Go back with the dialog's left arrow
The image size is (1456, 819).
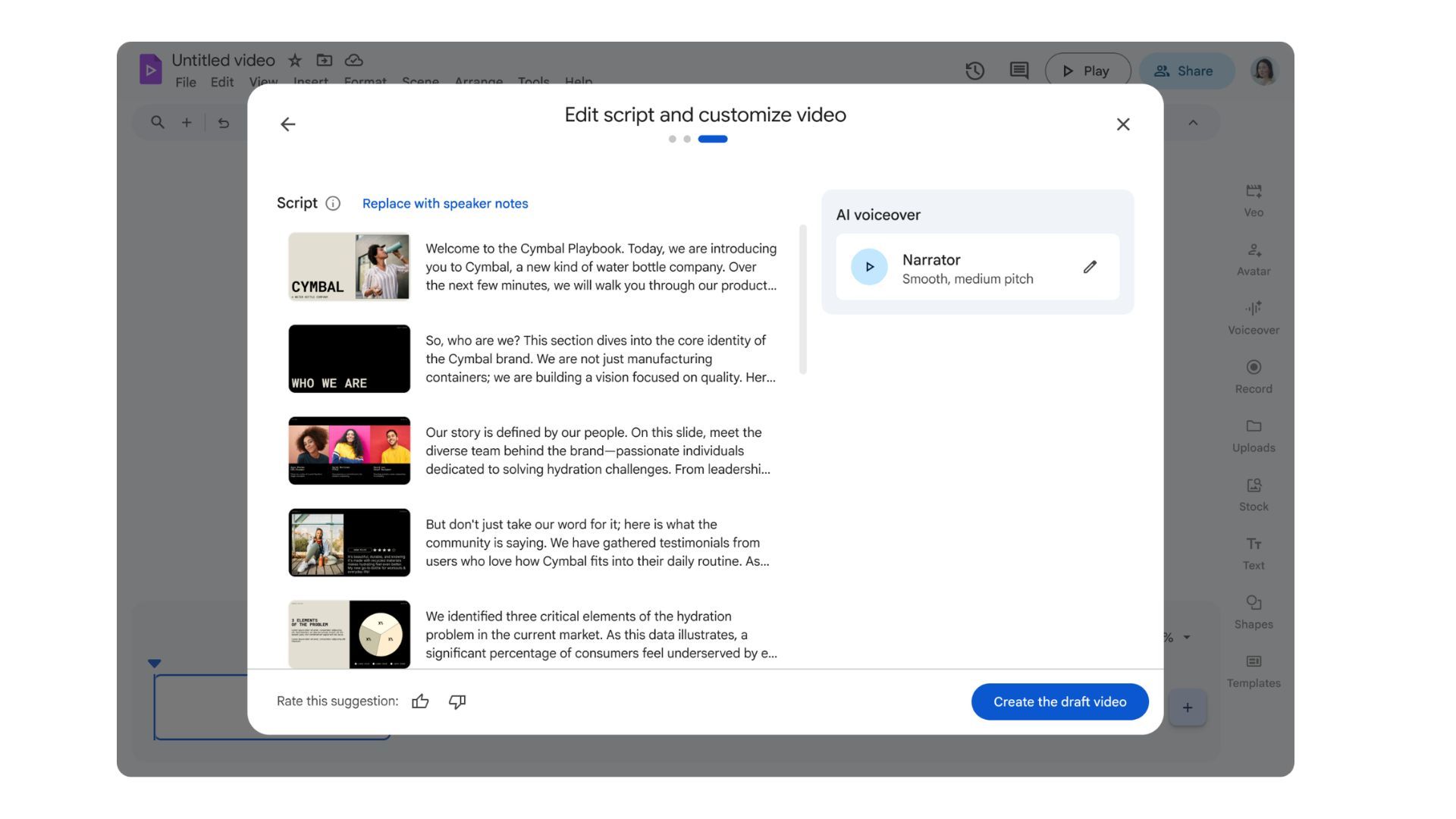(287, 124)
